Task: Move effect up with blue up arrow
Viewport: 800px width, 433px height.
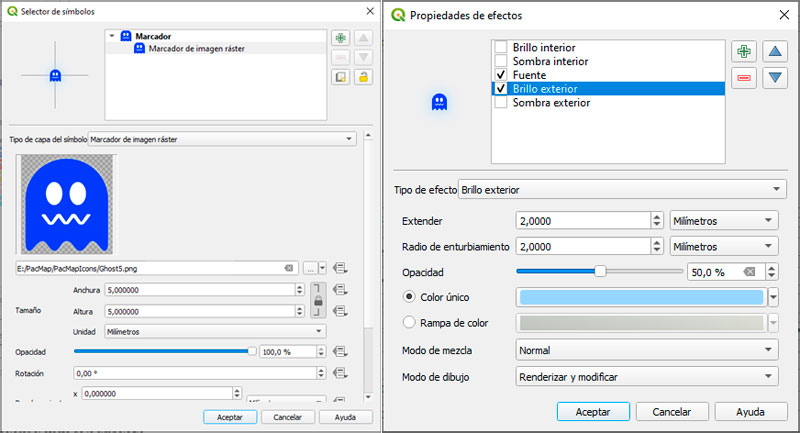Action: coord(775,51)
